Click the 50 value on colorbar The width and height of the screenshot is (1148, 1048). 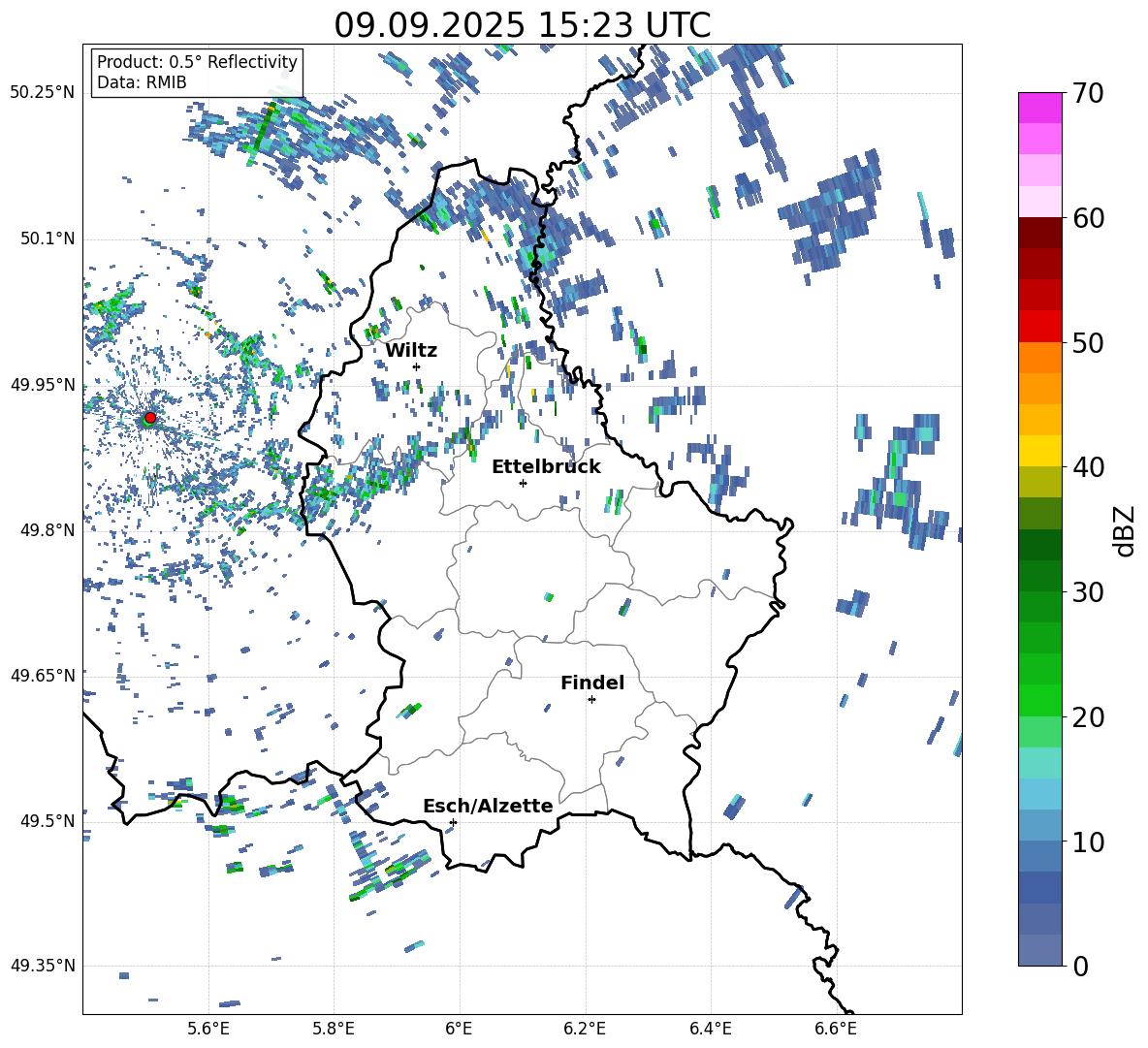[1088, 343]
